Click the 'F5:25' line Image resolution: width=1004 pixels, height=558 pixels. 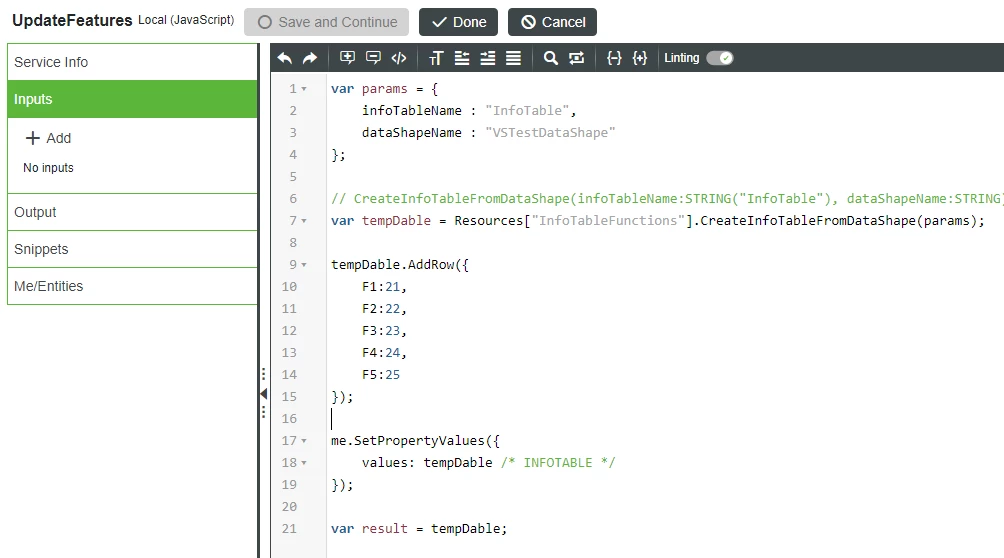pos(381,375)
